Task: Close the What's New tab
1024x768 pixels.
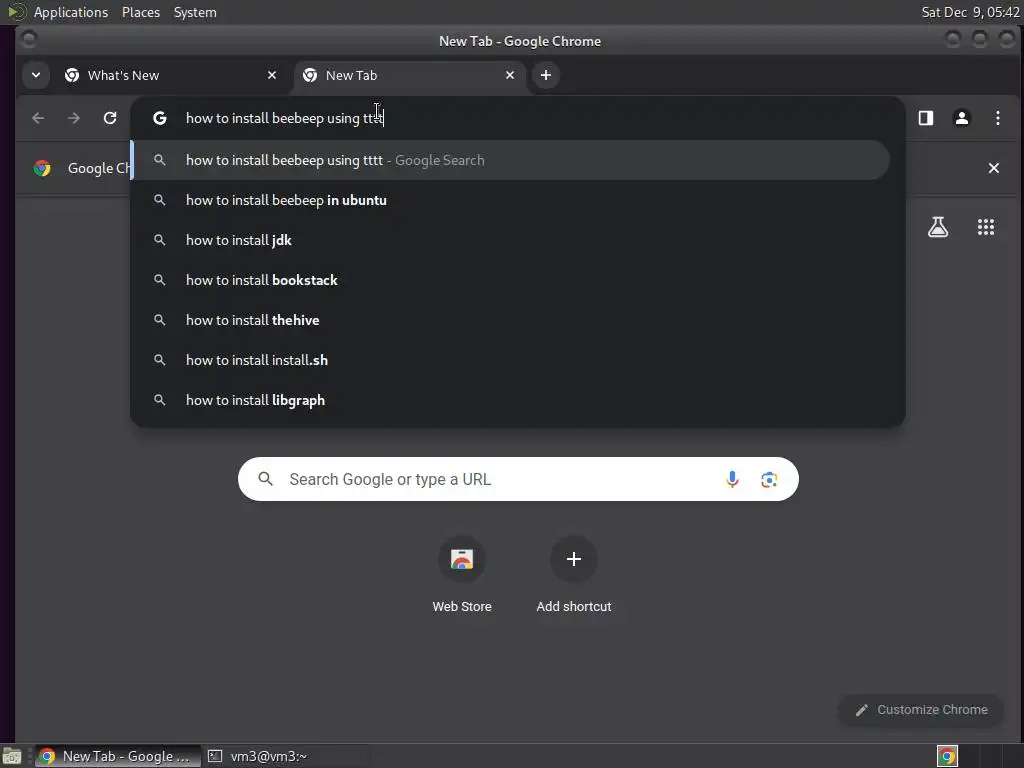Action: point(272,75)
